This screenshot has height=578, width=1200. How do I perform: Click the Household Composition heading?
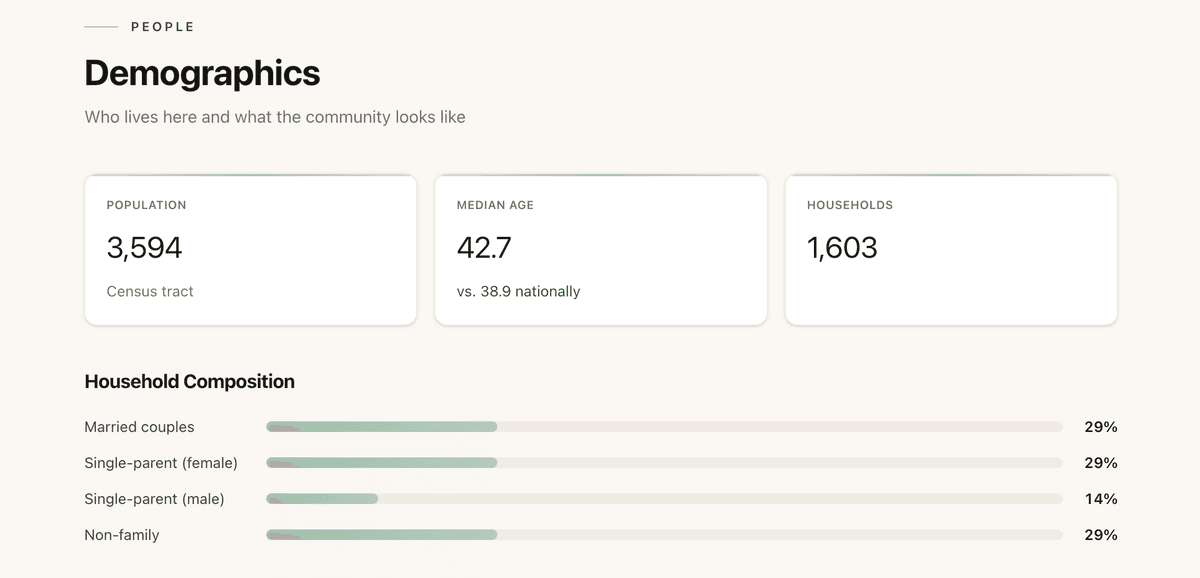click(x=189, y=382)
